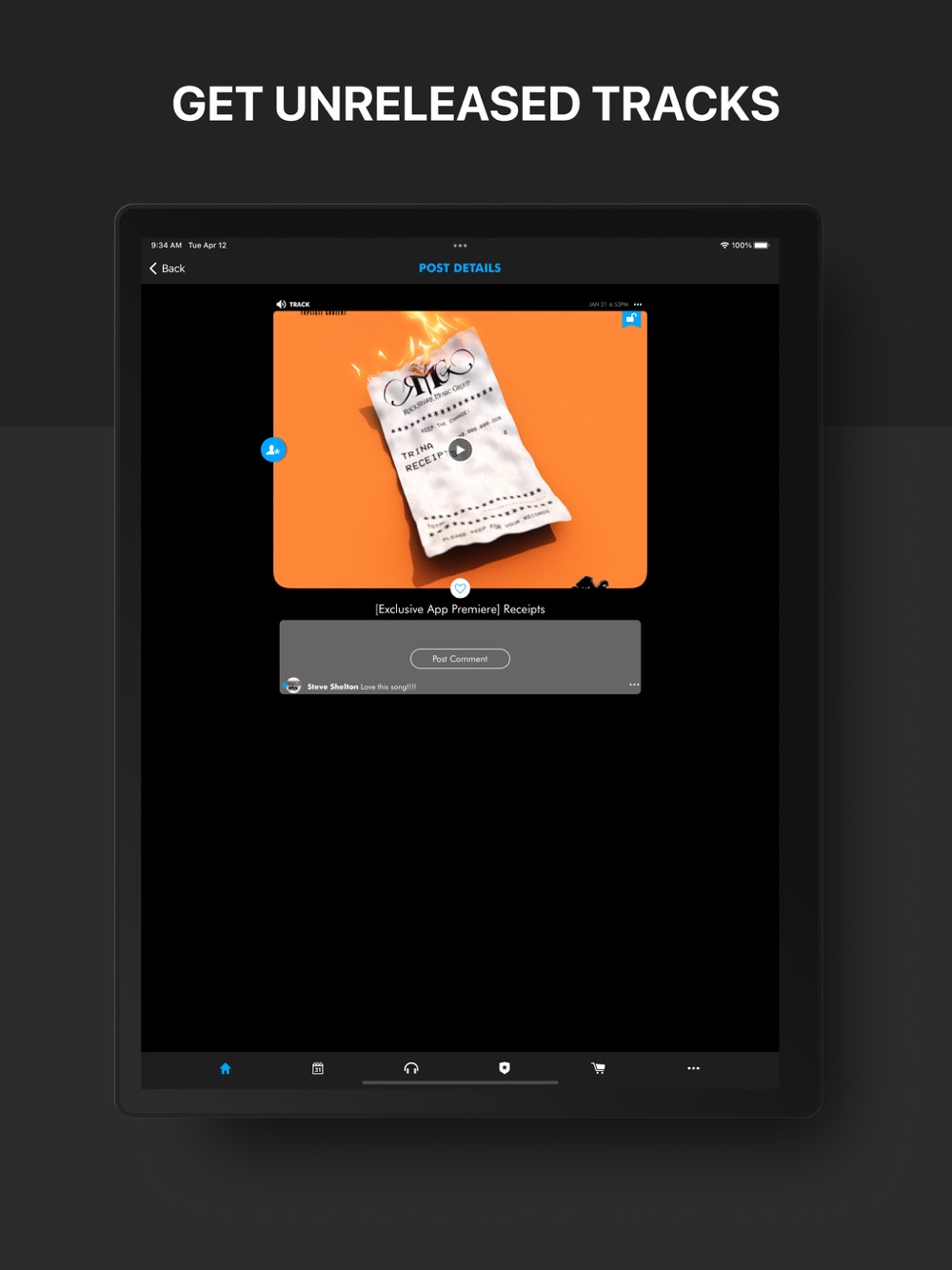The height and width of the screenshot is (1270, 952).
Task: Like the post with the heart icon
Action: (460, 588)
